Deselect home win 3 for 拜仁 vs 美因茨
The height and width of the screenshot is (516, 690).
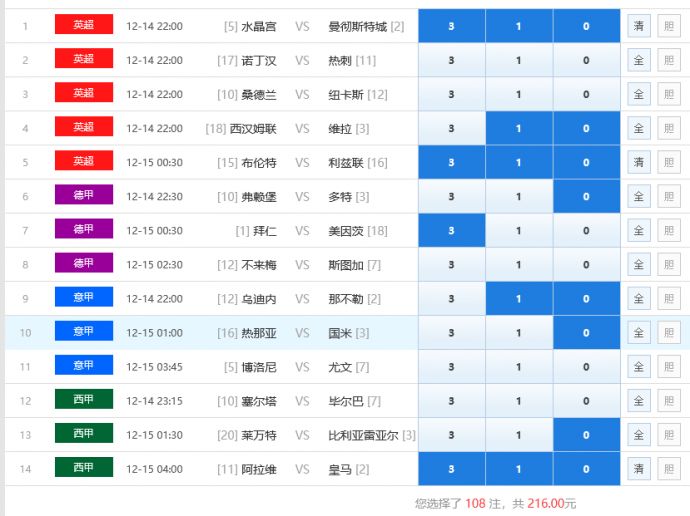pos(451,230)
